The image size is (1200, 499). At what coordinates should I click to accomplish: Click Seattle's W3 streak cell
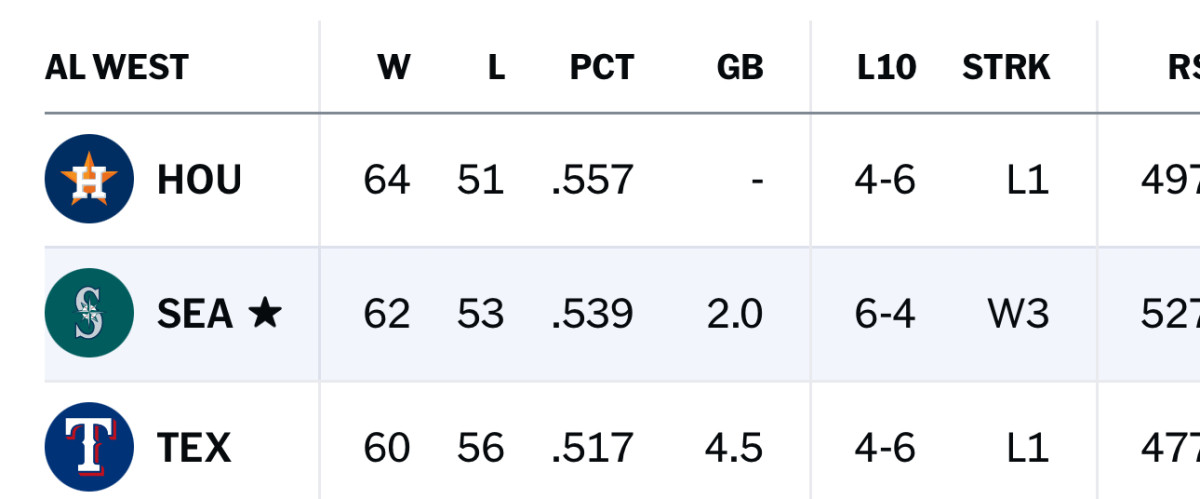coord(1018,314)
